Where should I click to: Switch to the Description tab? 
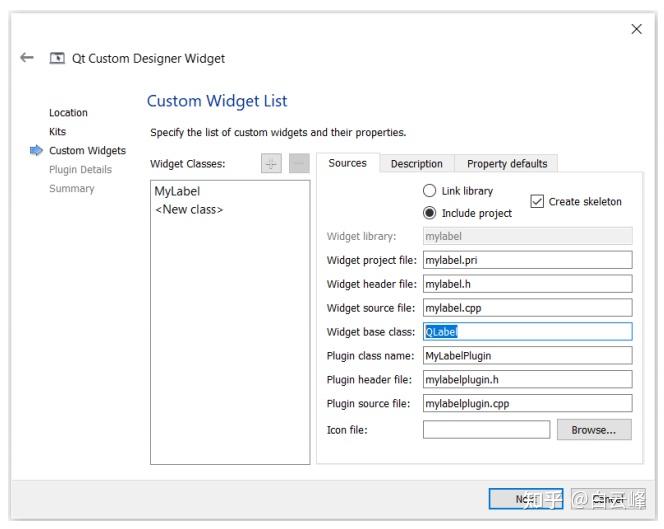pos(416,164)
